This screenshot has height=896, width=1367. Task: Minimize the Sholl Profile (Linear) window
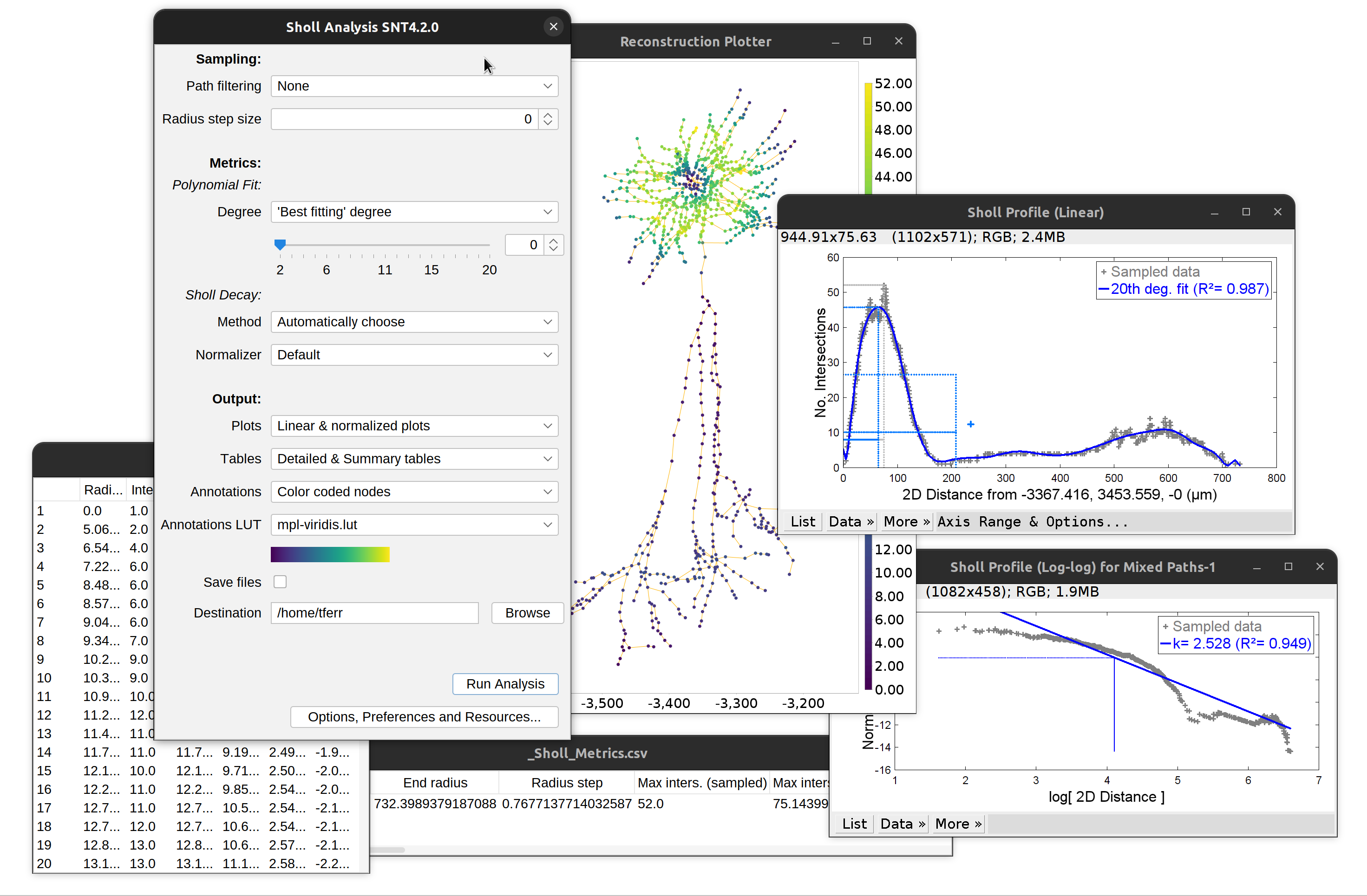[1214, 212]
